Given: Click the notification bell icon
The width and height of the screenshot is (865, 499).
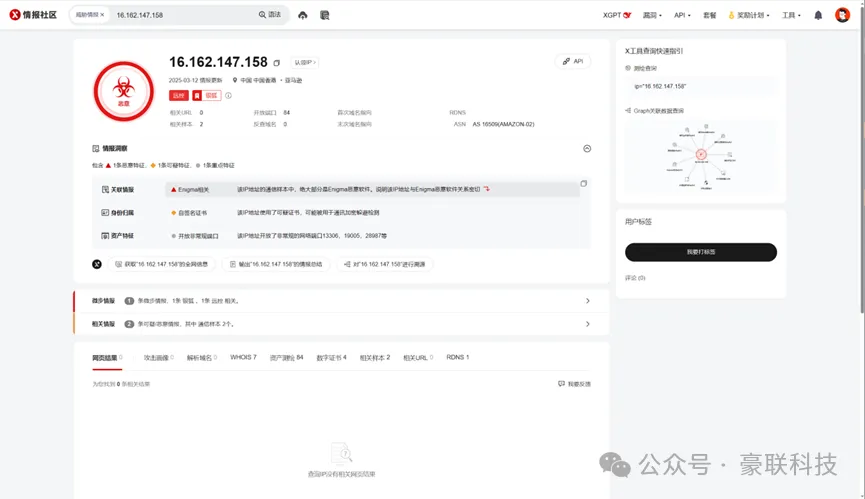Looking at the screenshot, I should tap(818, 15).
